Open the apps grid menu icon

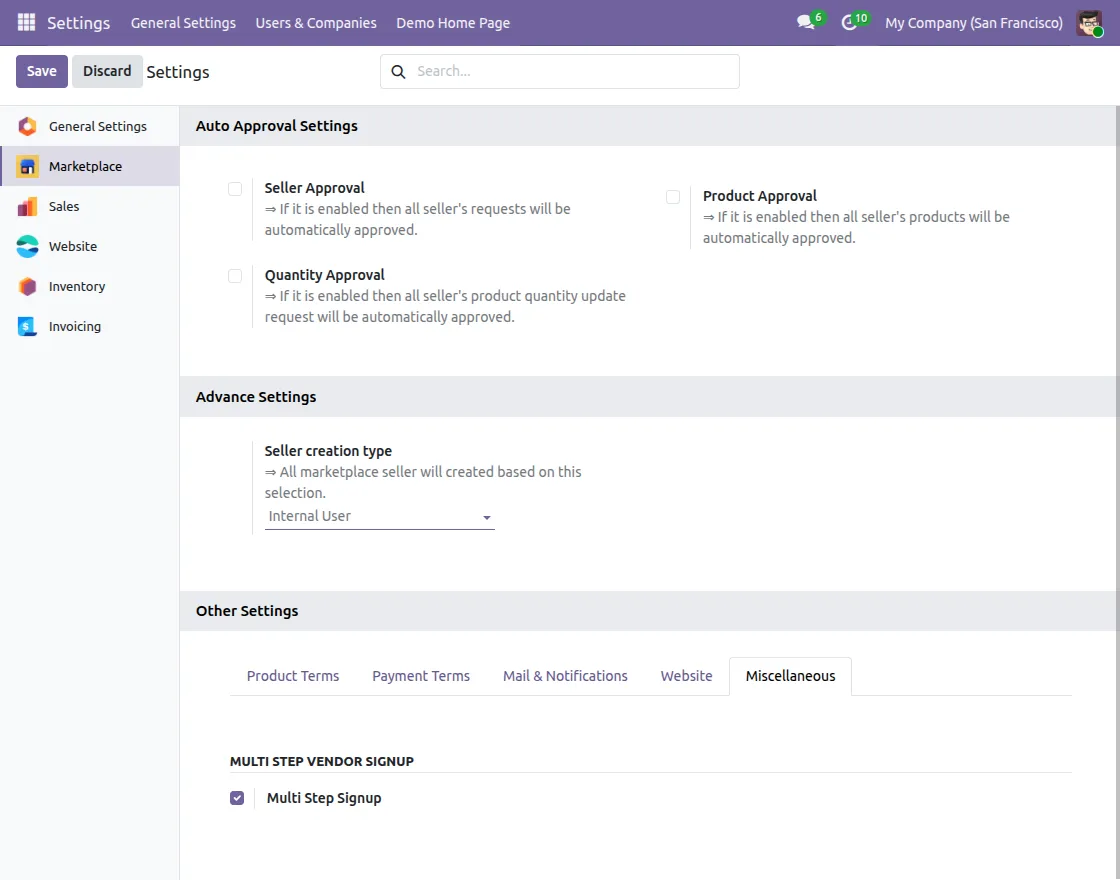click(26, 22)
